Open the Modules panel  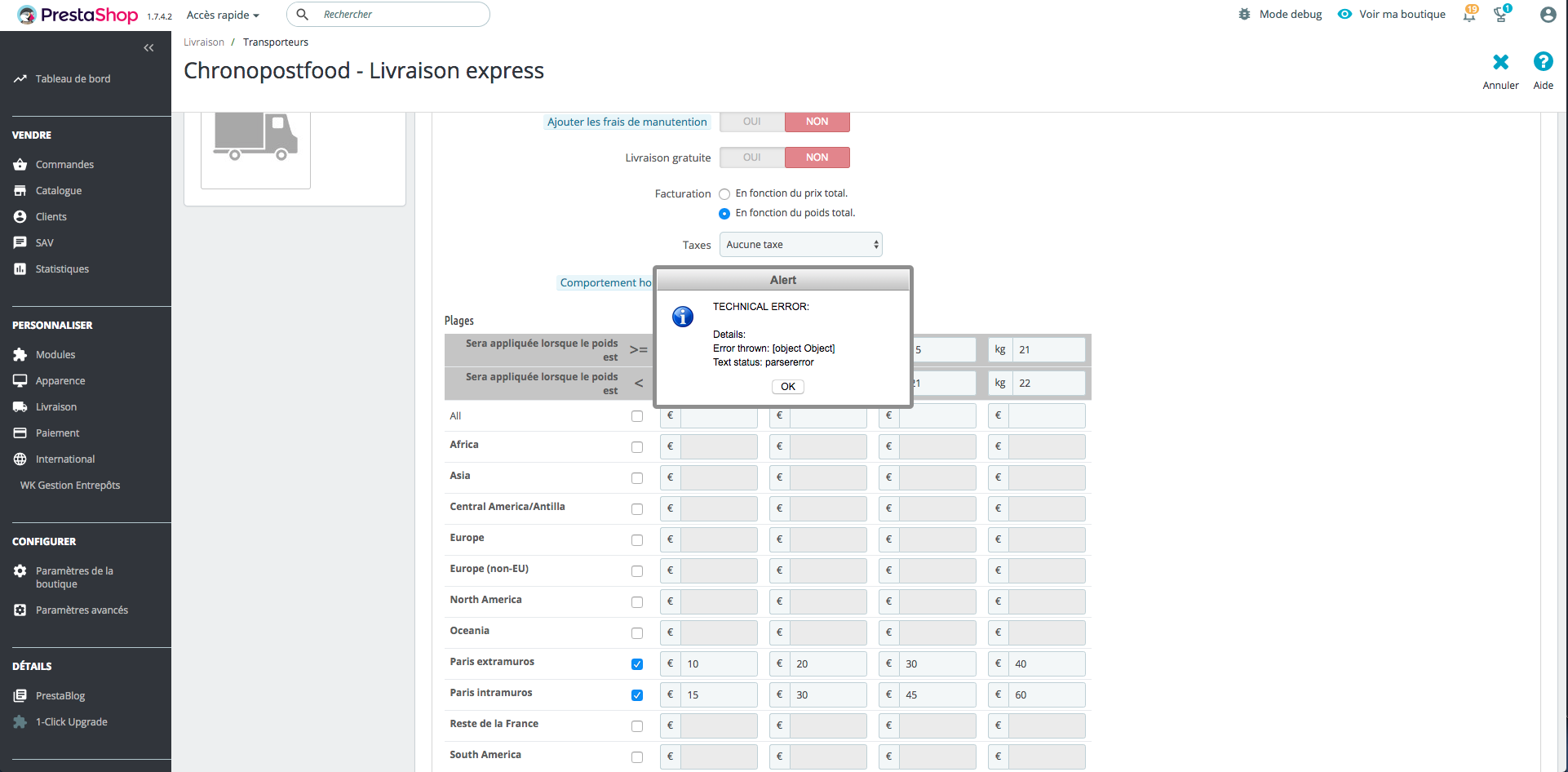55,354
